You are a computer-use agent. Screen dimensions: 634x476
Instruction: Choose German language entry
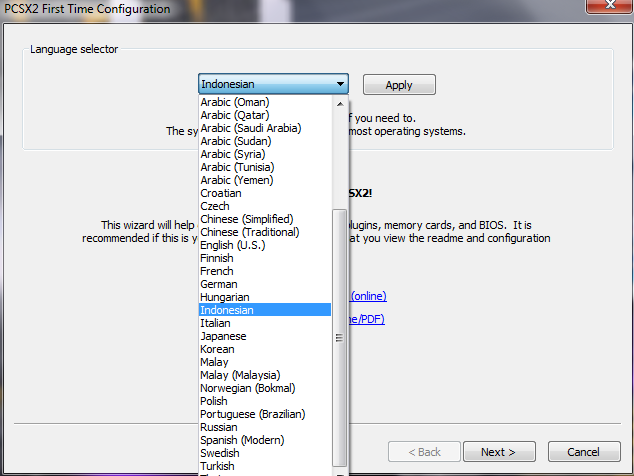265,284
